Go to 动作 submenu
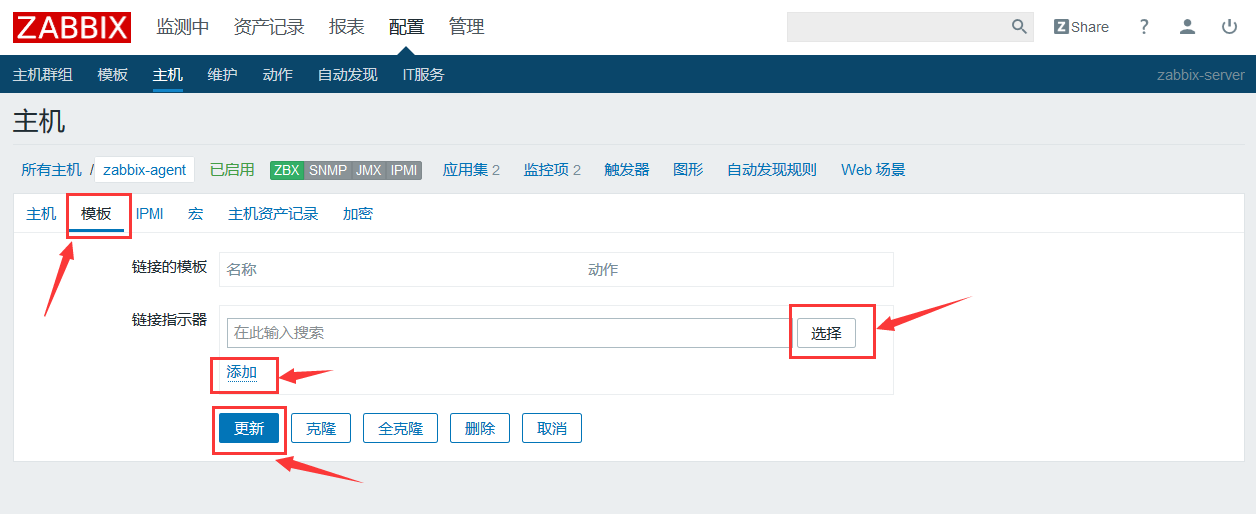The width and height of the screenshot is (1256, 514). pos(278,75)
